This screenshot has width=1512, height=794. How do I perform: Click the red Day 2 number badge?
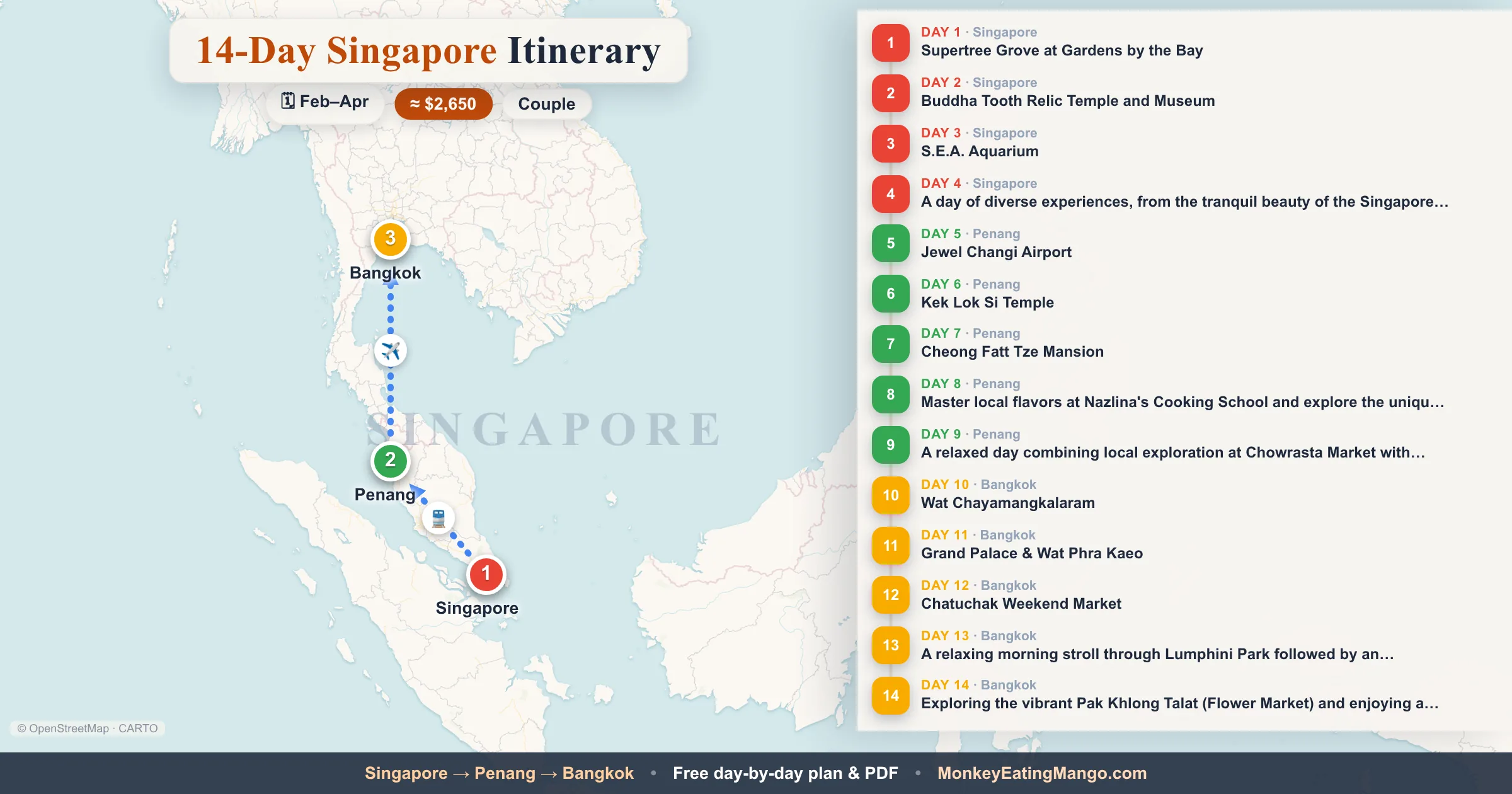pyautogui.click(x=890, y=93)
